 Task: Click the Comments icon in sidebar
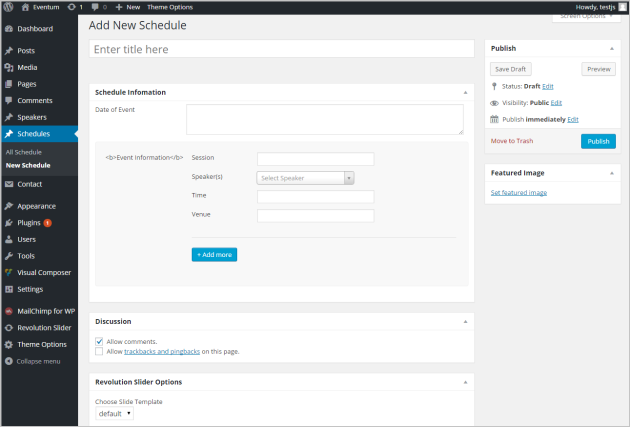point(9,100)
